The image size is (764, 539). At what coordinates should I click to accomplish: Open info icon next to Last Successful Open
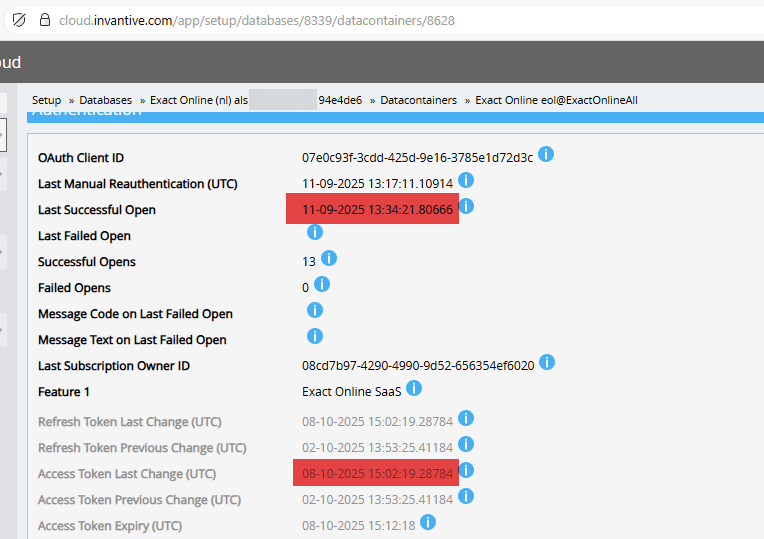point(466,207)
